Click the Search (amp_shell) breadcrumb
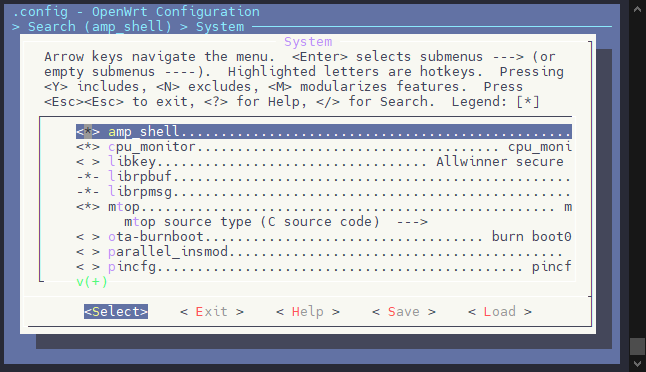The height and width of the screenshot is (372, 646). point(100,27)
